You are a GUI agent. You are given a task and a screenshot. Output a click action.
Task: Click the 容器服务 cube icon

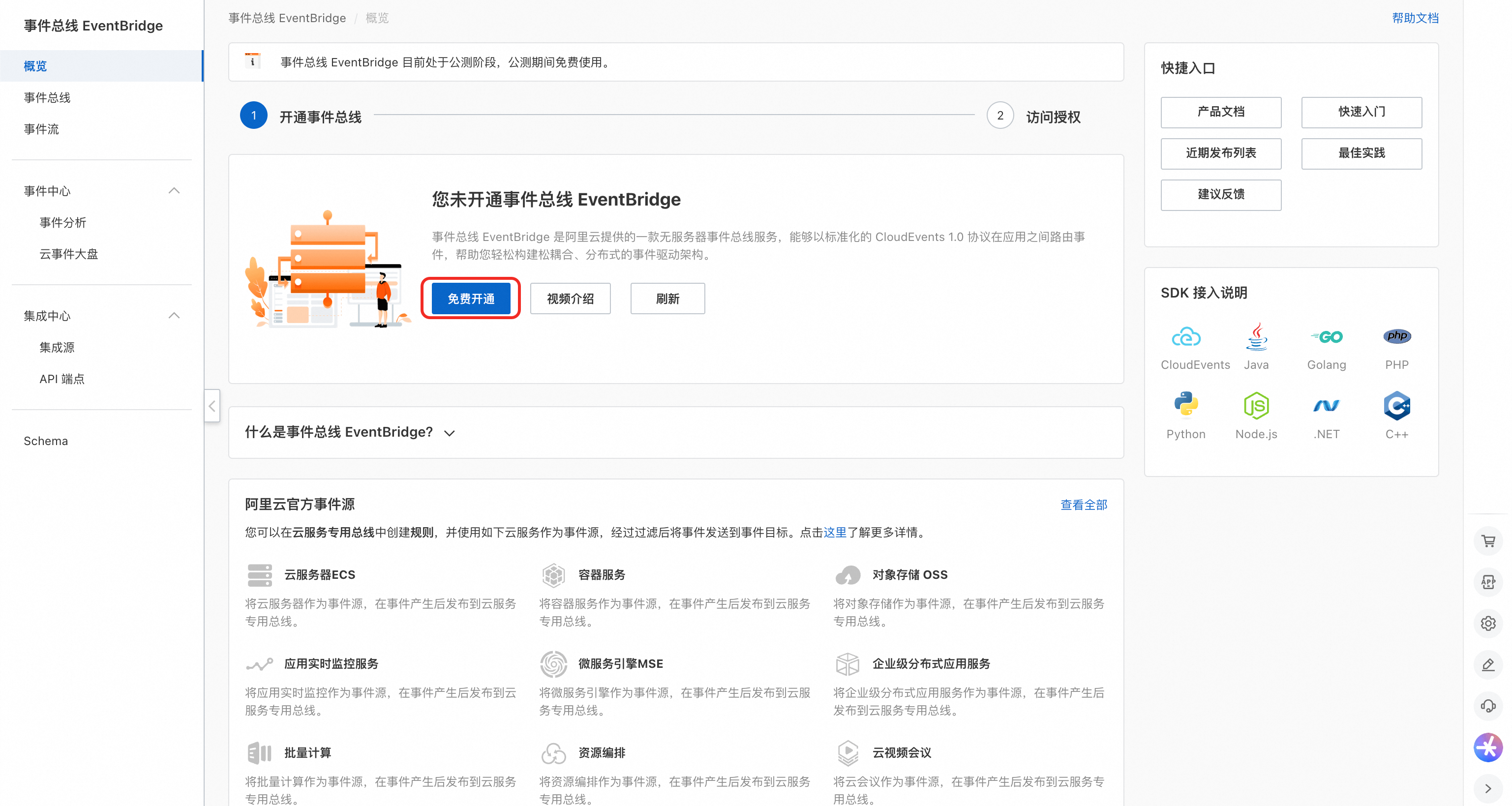click(x=553, y=575)
